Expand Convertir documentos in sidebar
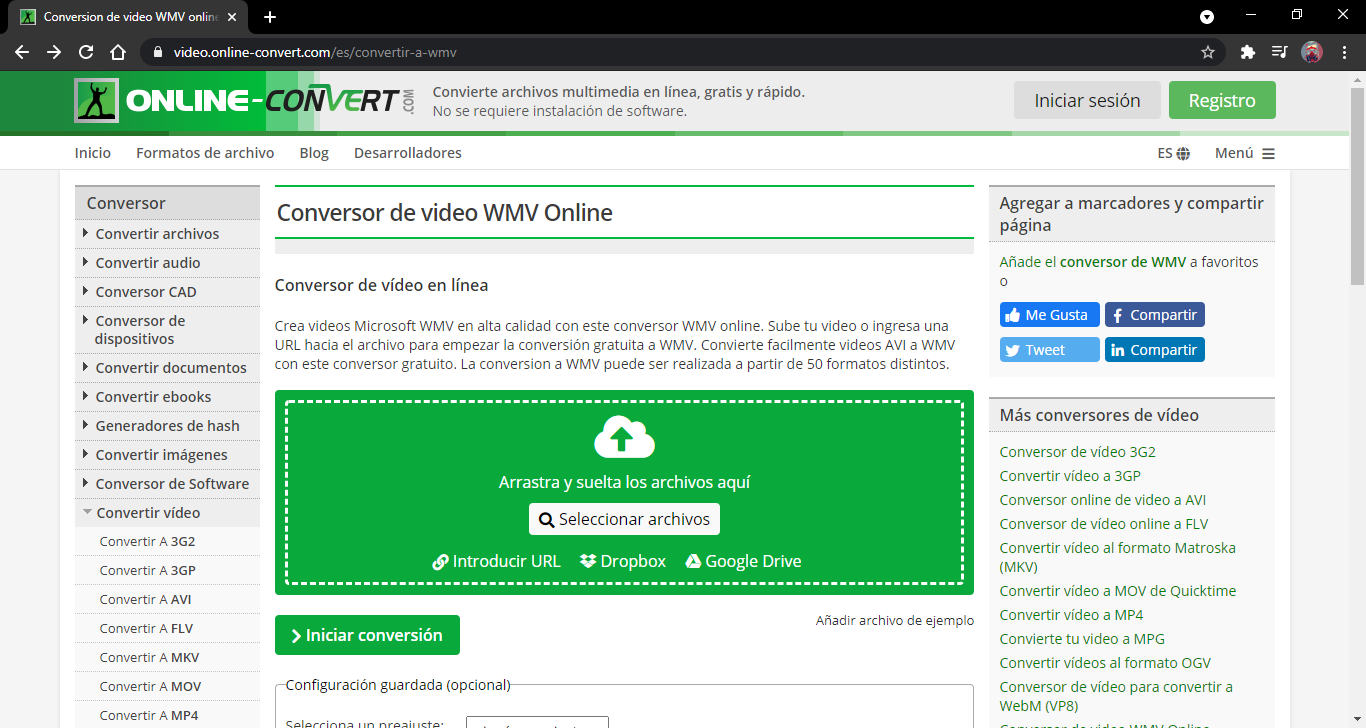 coord(167,368)
